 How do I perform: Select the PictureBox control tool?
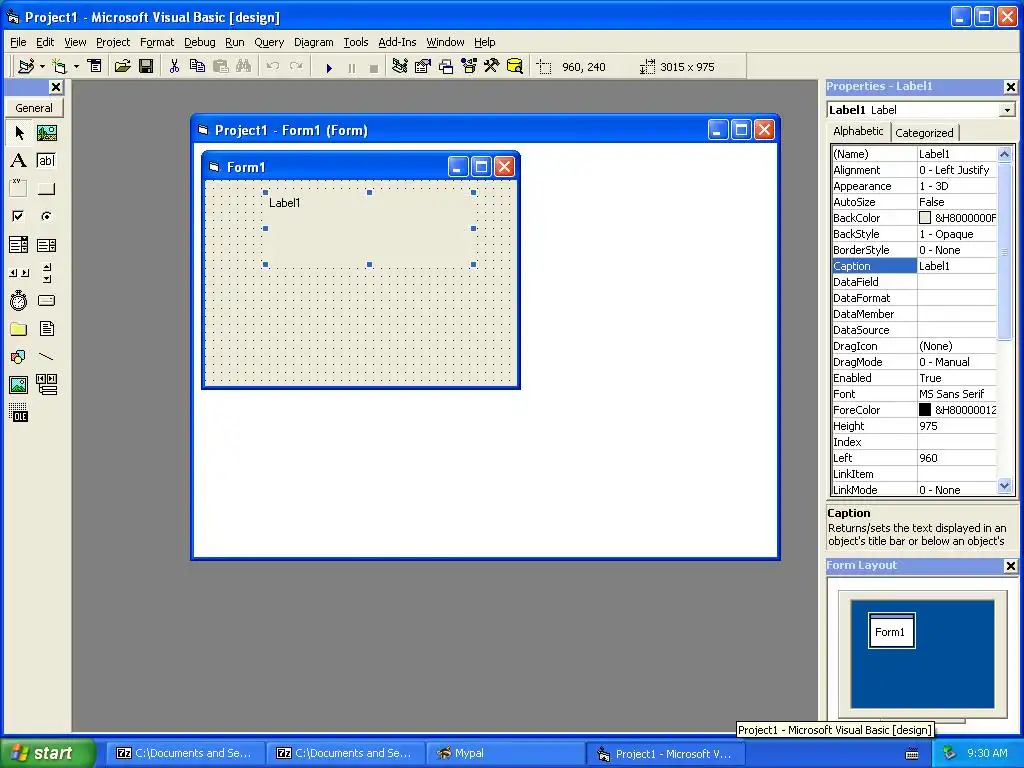tap(46, 133)
